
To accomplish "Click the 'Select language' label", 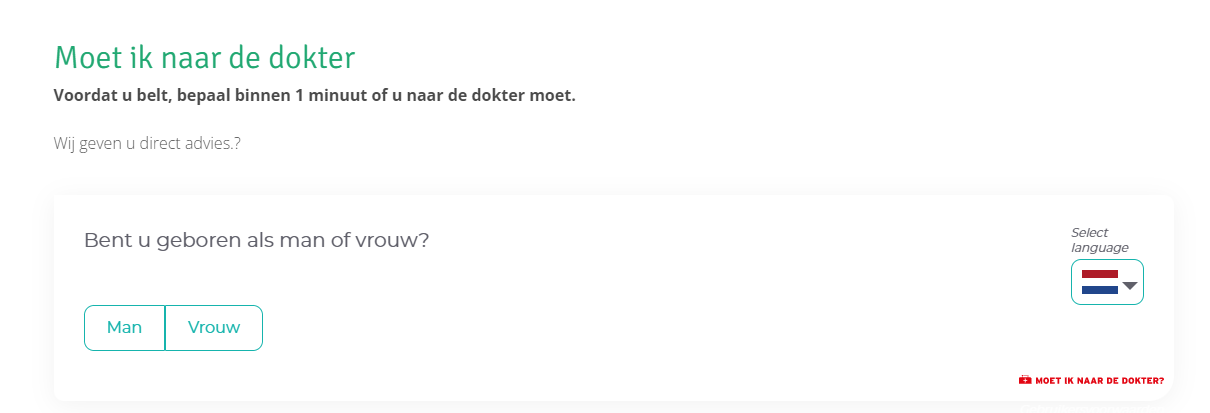I will (1099, 240).
